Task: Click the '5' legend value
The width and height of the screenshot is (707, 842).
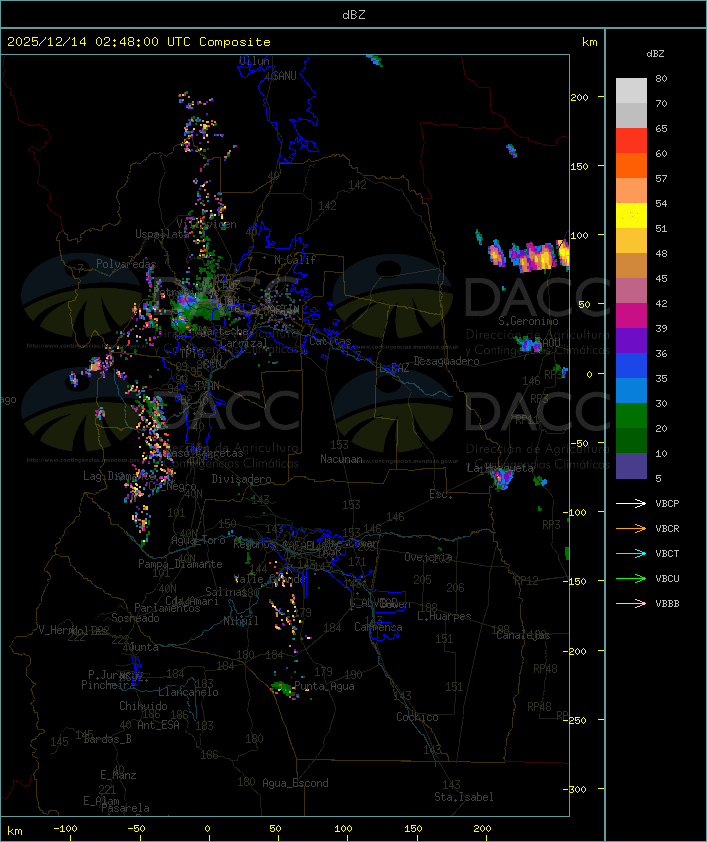Action: click(658, 478)
